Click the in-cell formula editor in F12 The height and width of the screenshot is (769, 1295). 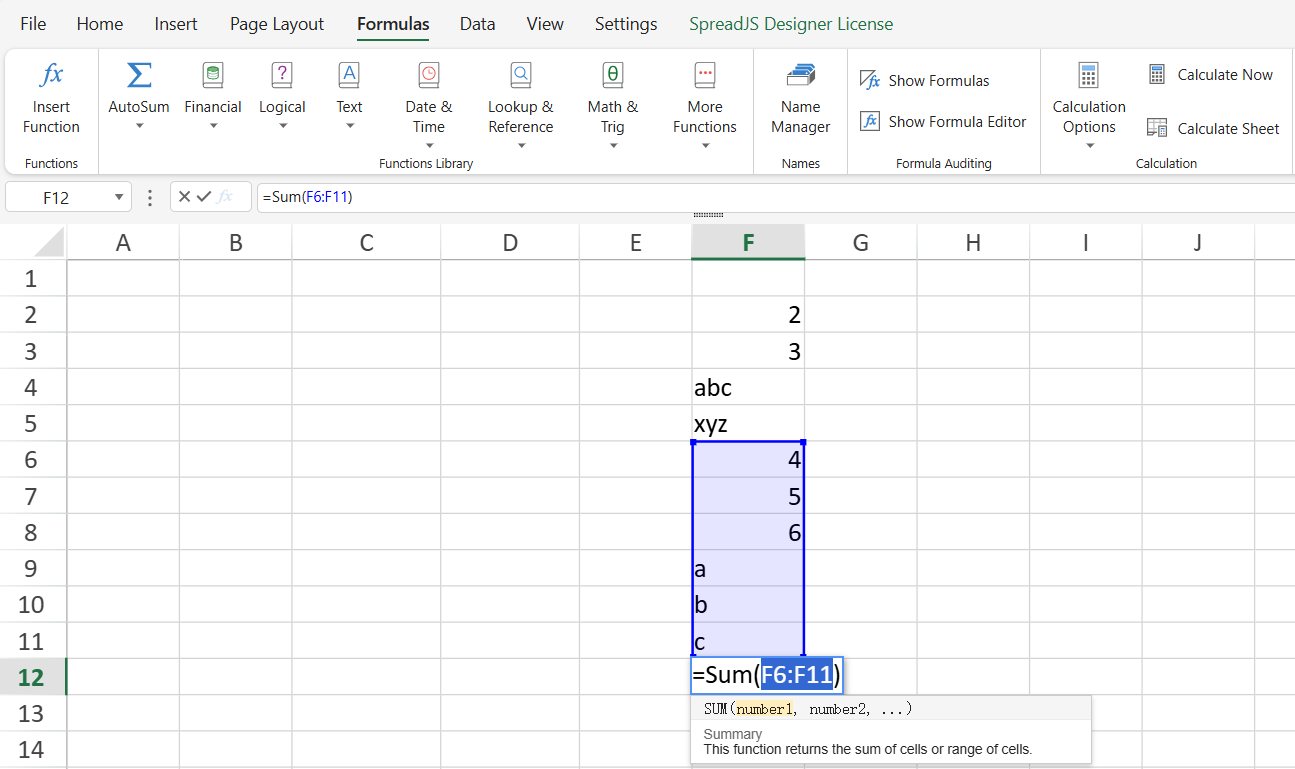[767, 676]
